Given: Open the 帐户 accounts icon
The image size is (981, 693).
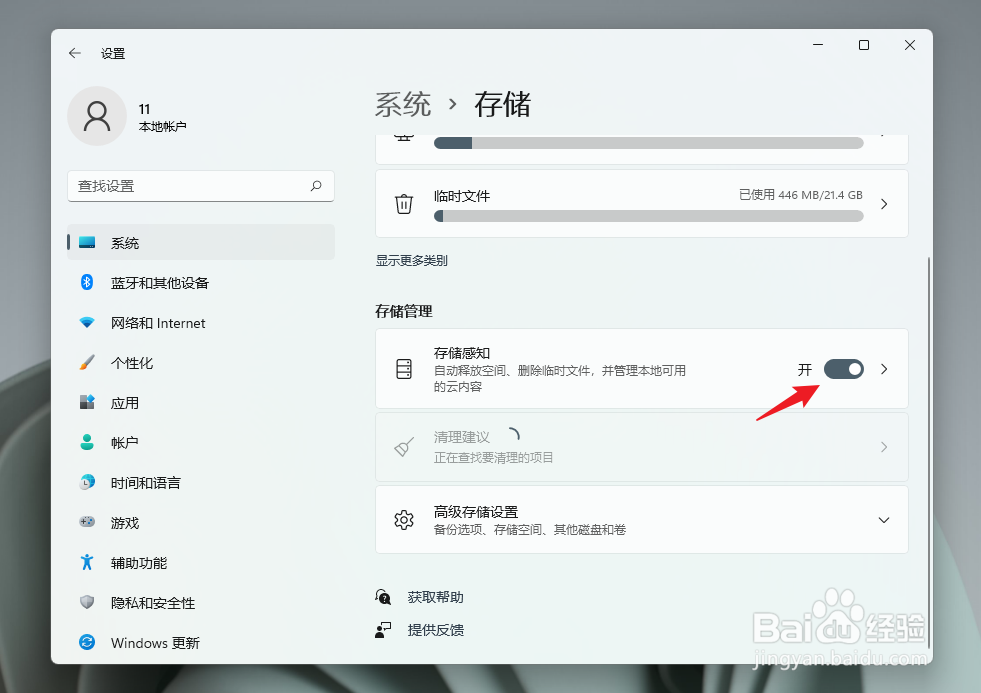Looking at the screenshot, I should pos(88,442).
